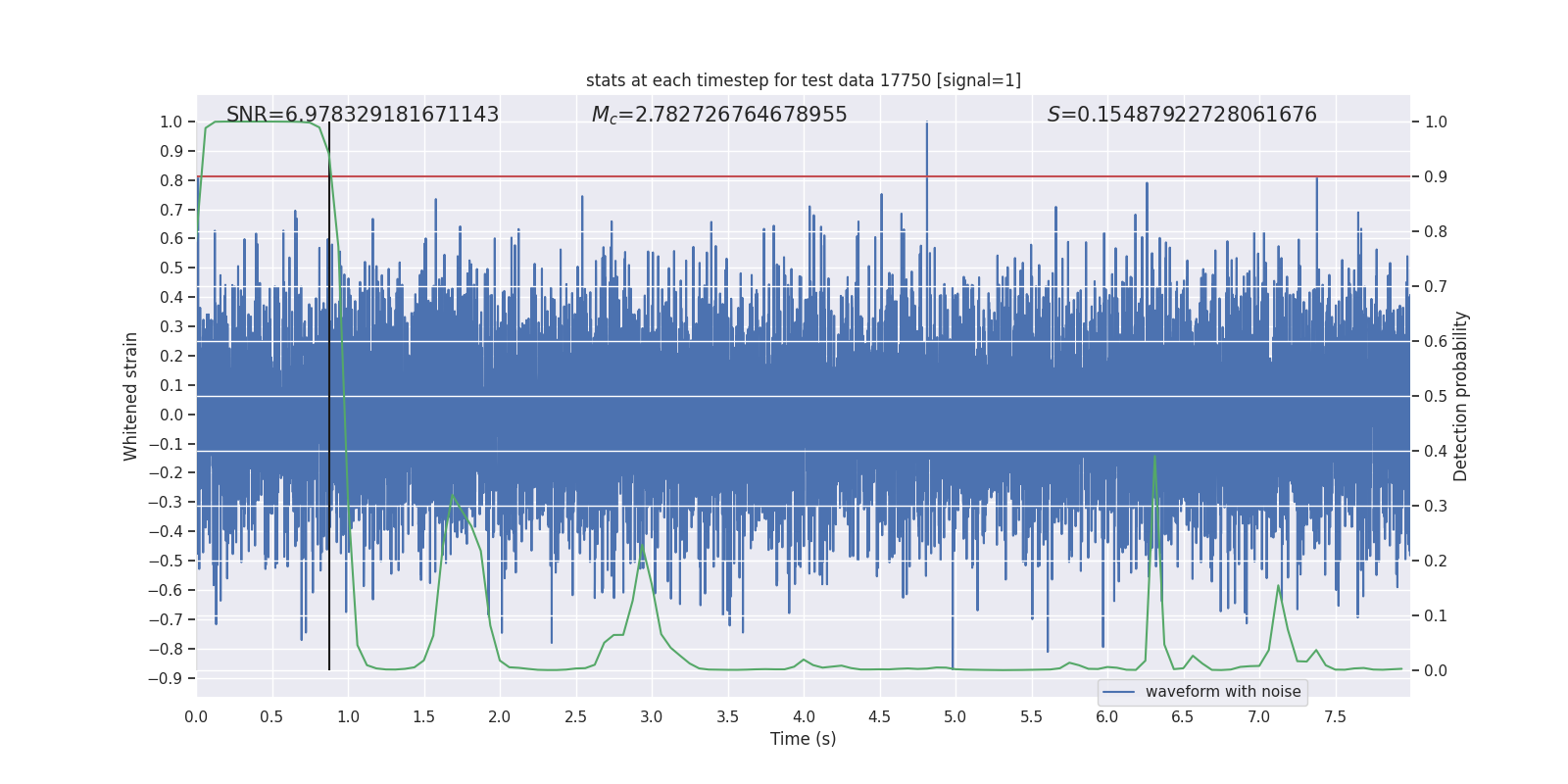Click the green curve peak near 6.3 seconds

(1154, 457)
